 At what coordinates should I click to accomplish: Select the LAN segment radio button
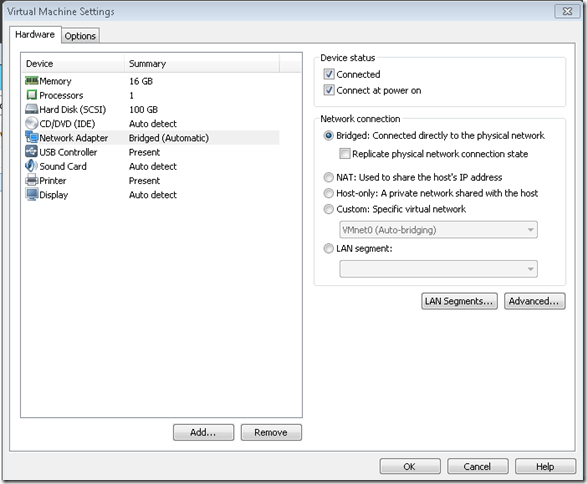328,248
